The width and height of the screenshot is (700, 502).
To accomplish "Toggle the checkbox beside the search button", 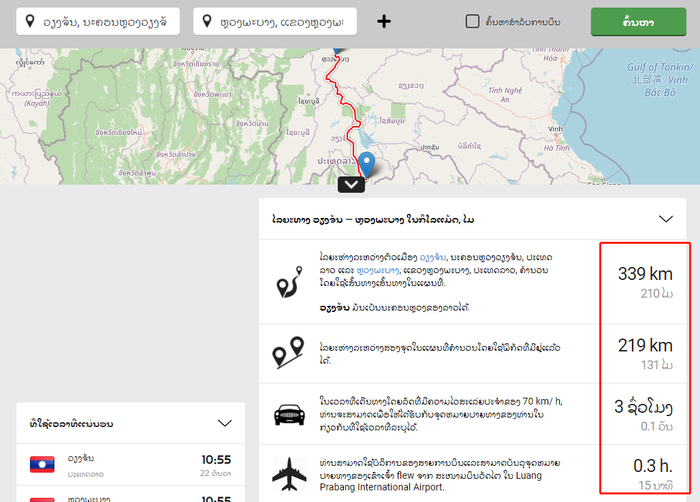I will tap(472, 21).
